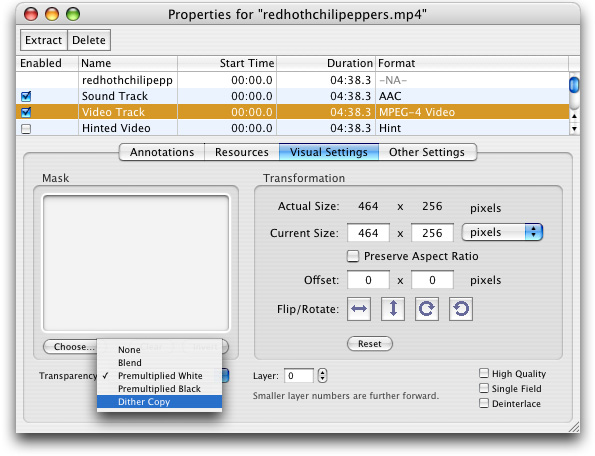
Task: Select the Video Track row
Action: click(x=292, y=112)
